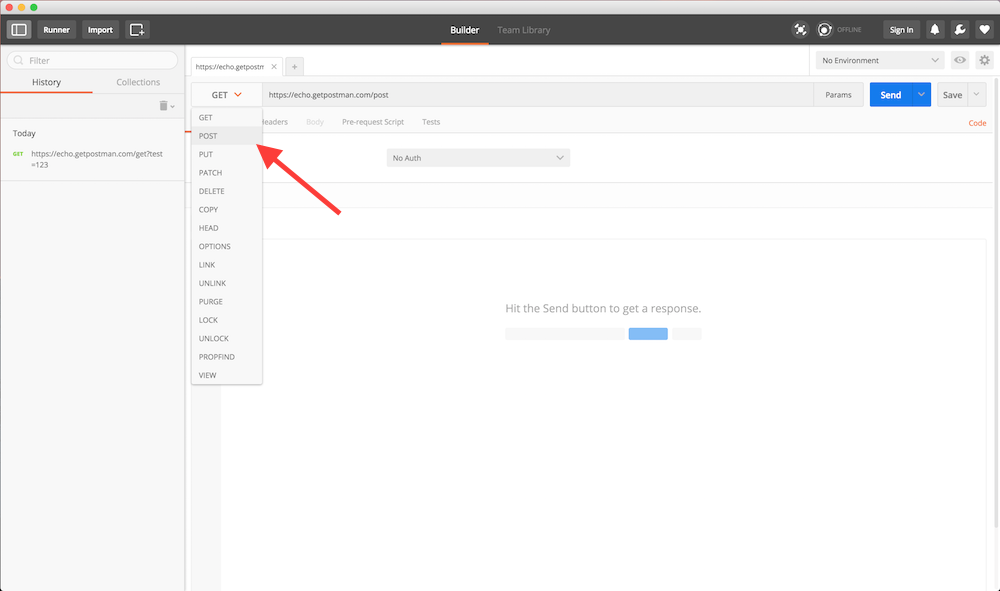Choose PATCH from method list

coord(226,173)
